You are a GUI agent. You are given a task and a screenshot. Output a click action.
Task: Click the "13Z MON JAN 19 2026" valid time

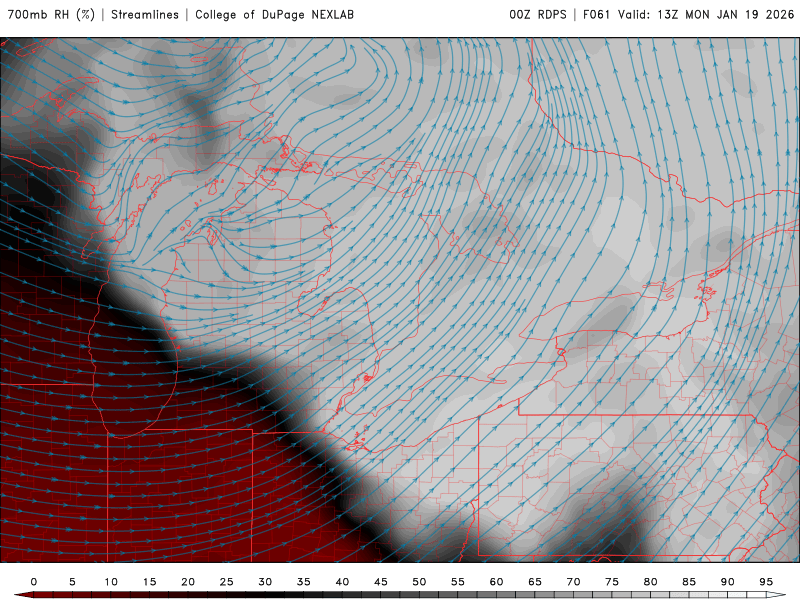click(726, 14)
